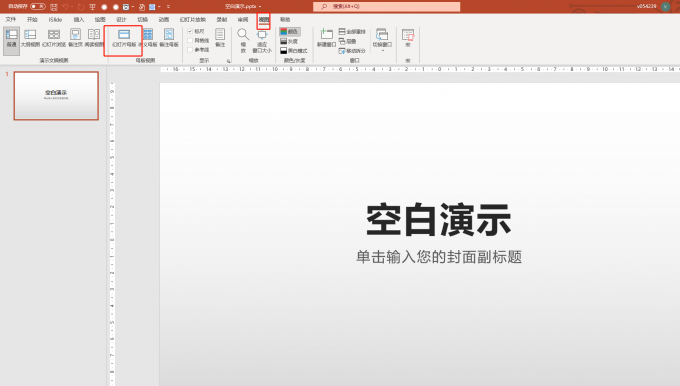Viewport: 680px width, 386px height.
Task: Open a New Window (新建窗口)
Action: [x=327, y=38]
